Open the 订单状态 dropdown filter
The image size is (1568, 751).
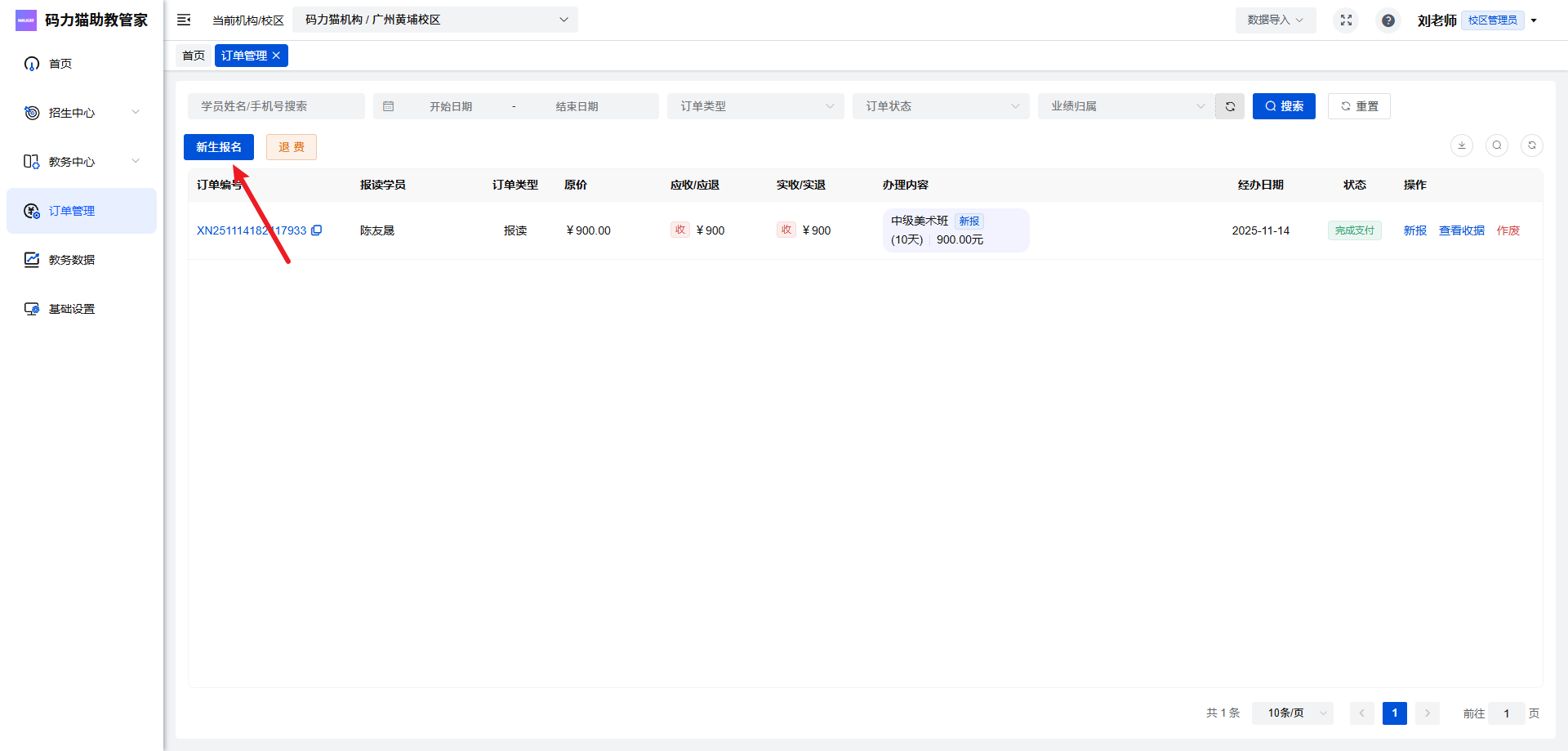(941, 106)
